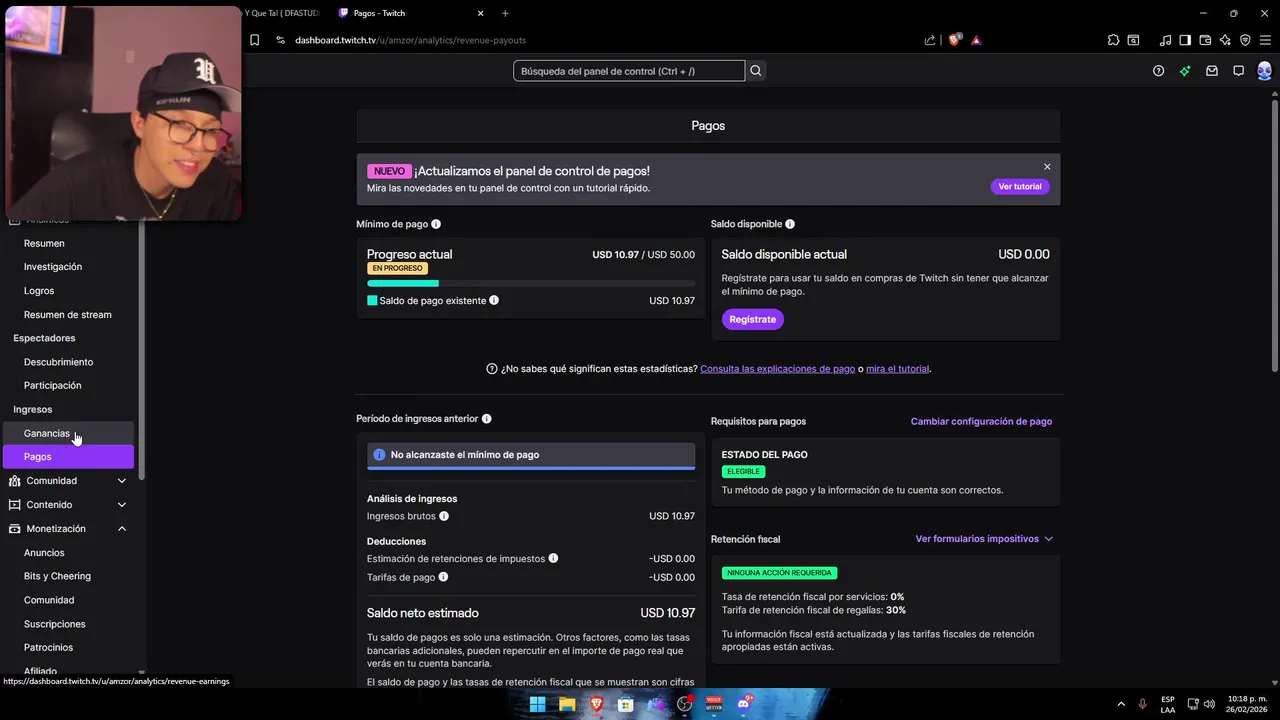Click info icon next to Mínimo de pago

click(x=436, y=224)
